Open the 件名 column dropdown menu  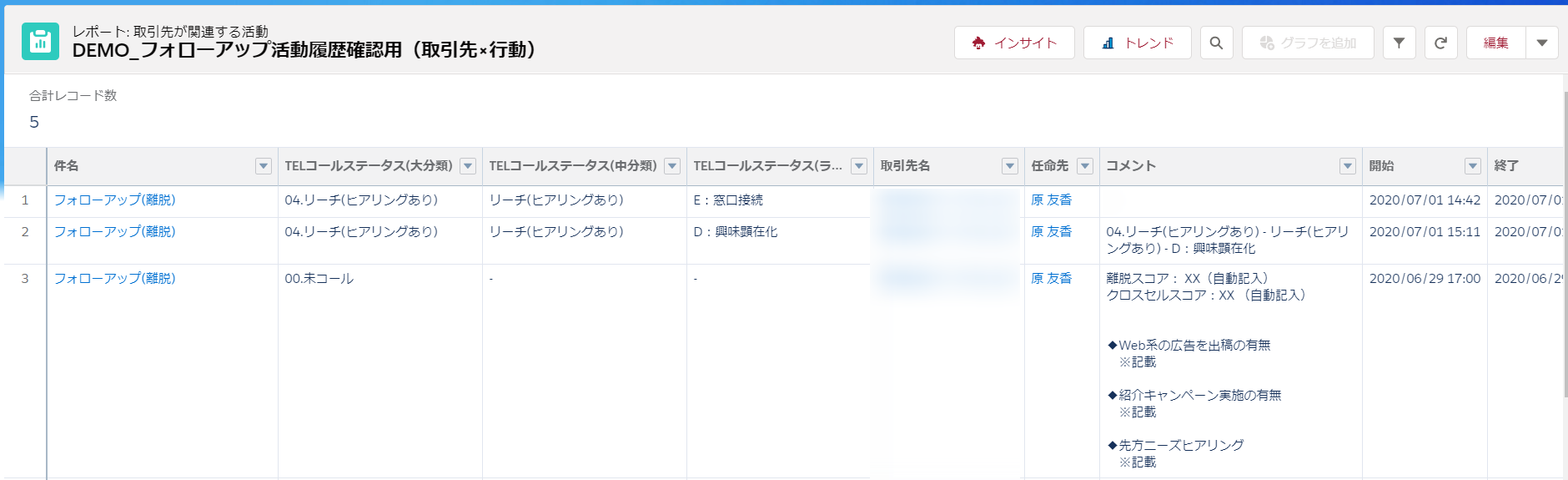264,166
